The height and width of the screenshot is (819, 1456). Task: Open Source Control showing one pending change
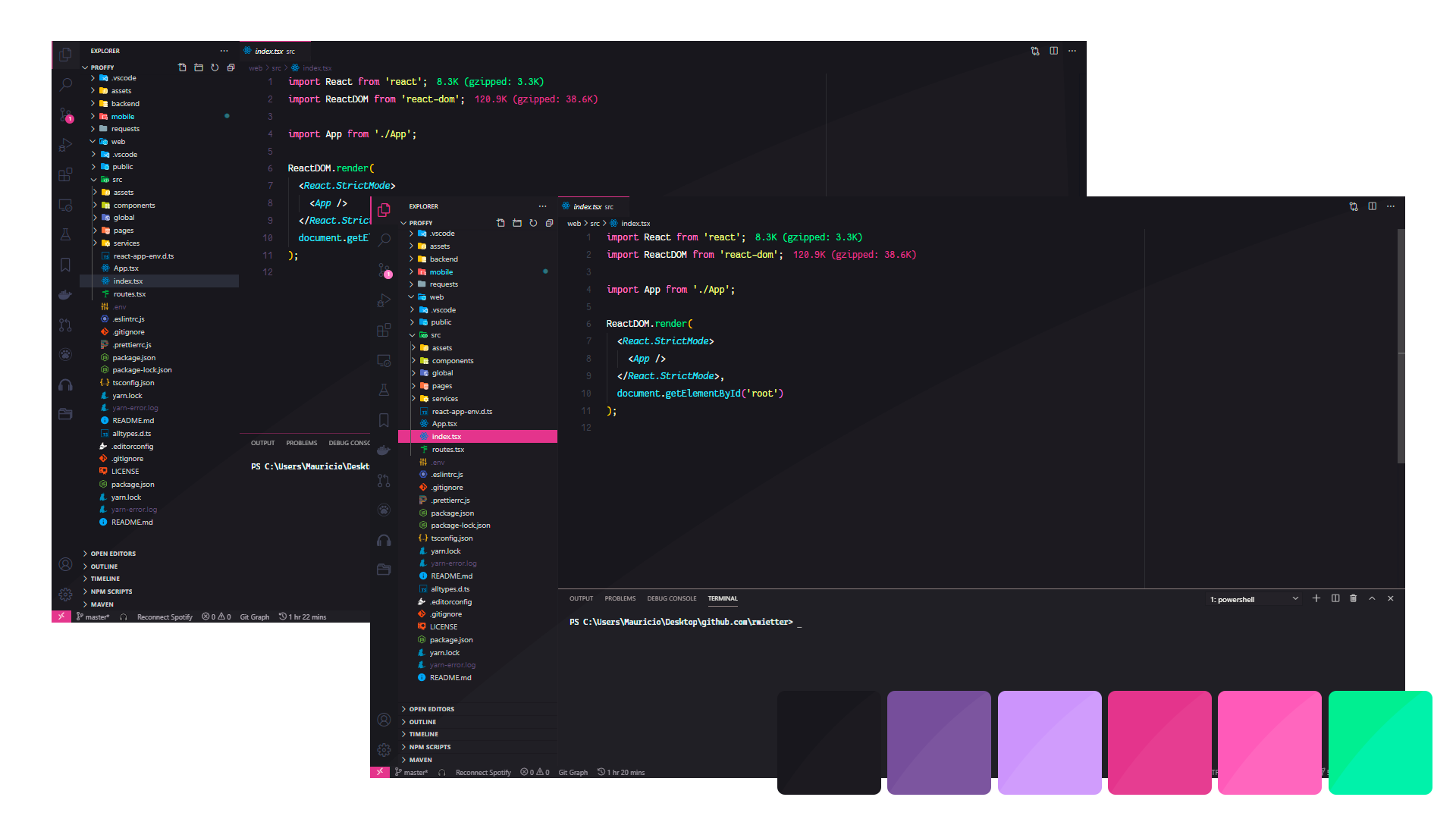click(x=384, y=271)
